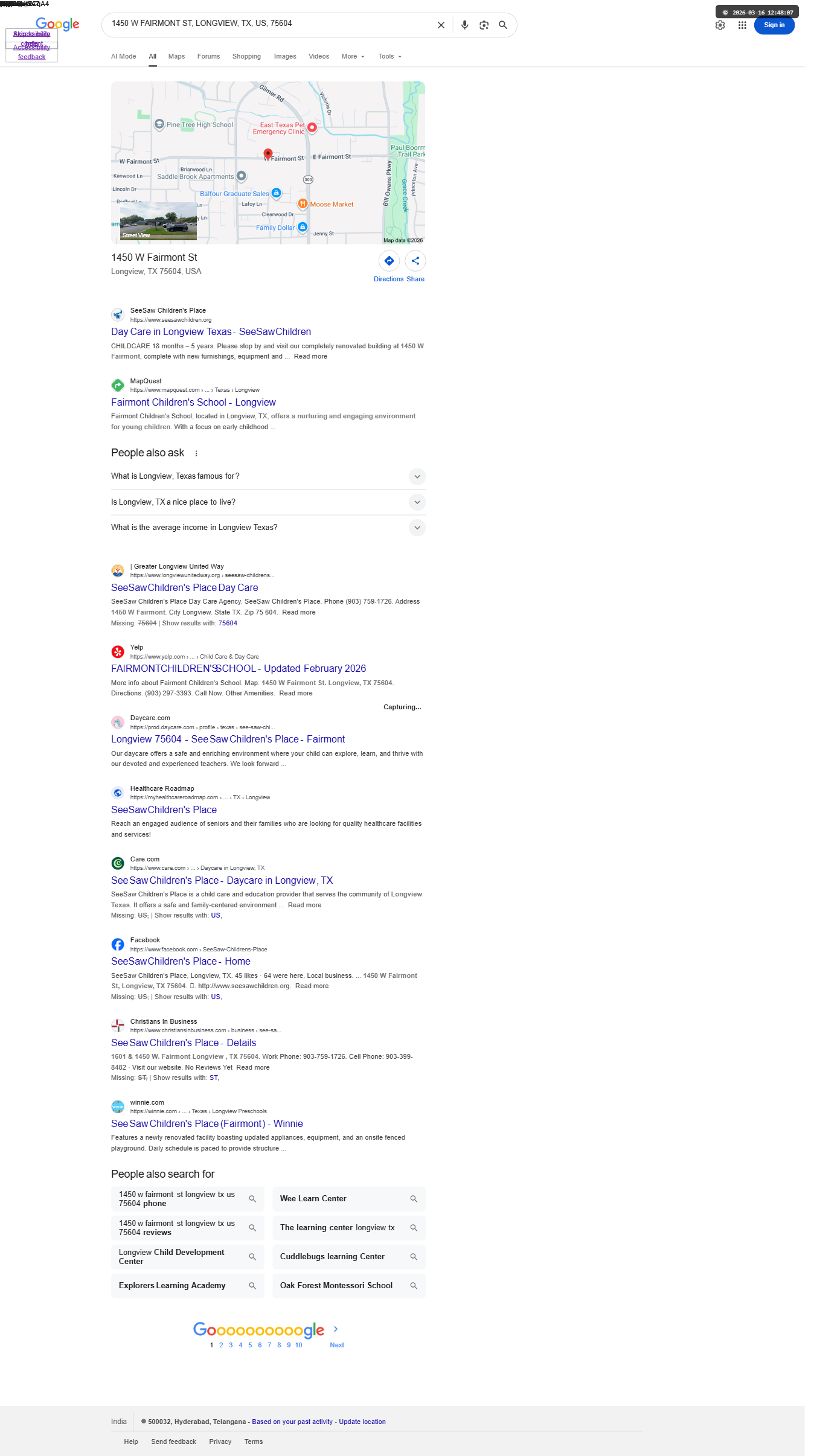Open the More dropdown in search tabs
This screenshot has height=1456, width=814.
click(x=353, y=57)
